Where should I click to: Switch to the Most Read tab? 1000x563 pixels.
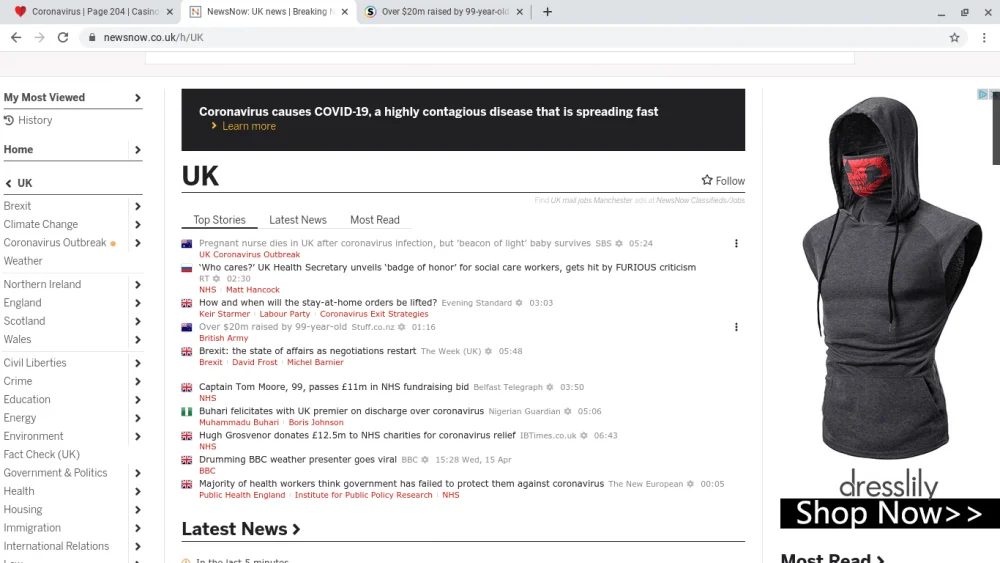pyautogui.click(x=375, y=220)
